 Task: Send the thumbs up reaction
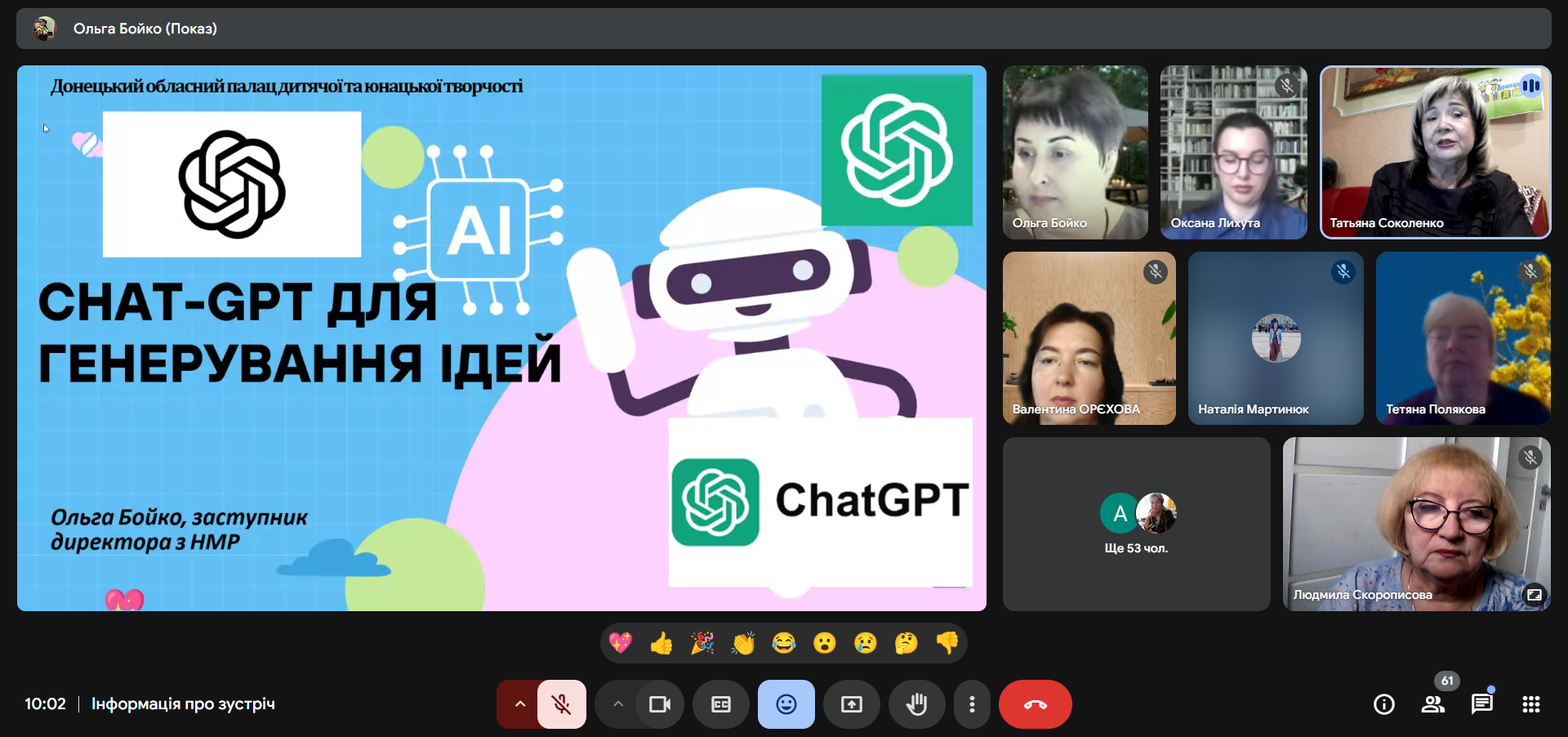pyautogui.click(x=661, y=643)
